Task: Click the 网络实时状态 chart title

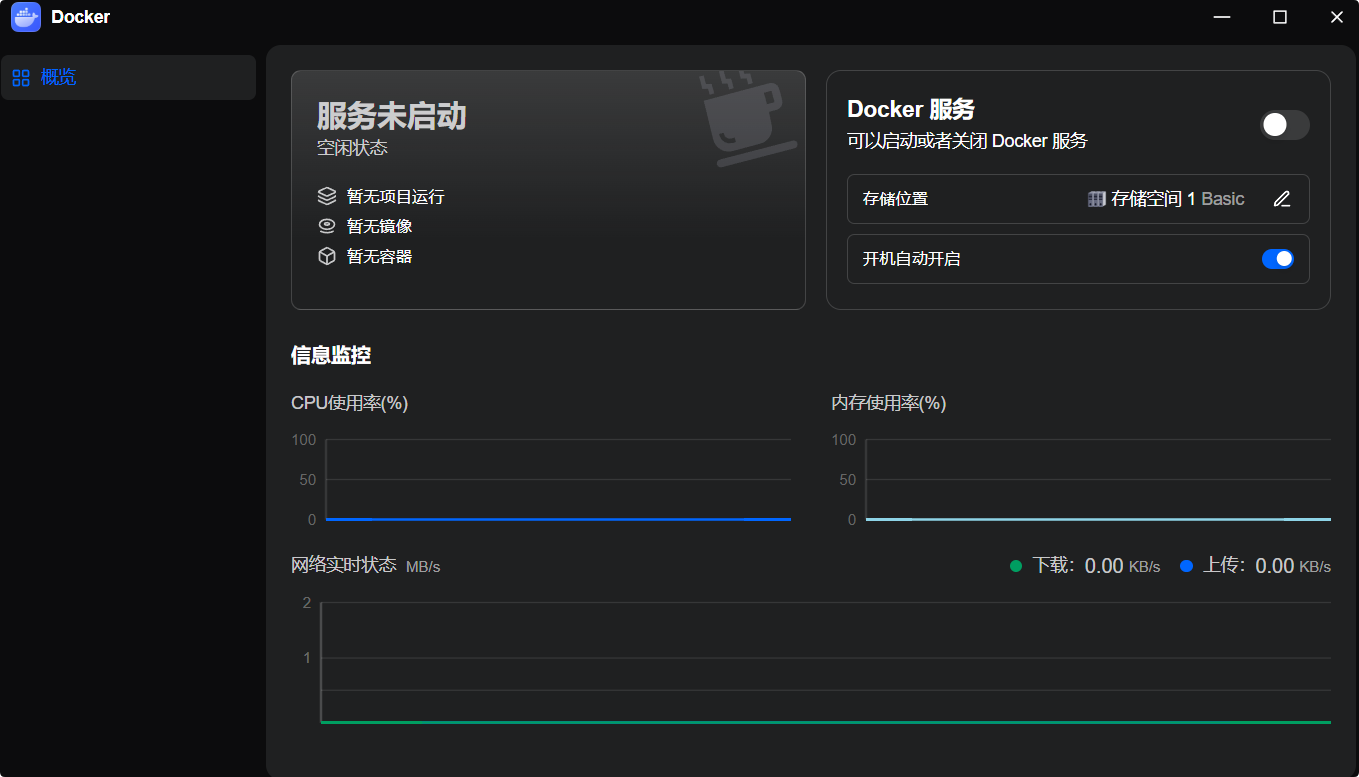Action: [344, 565]
